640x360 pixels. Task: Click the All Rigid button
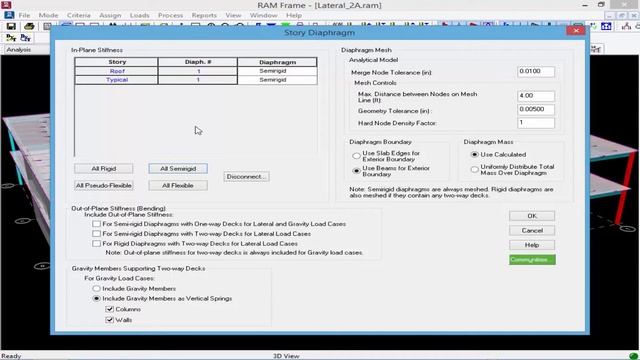pos(104,169)
